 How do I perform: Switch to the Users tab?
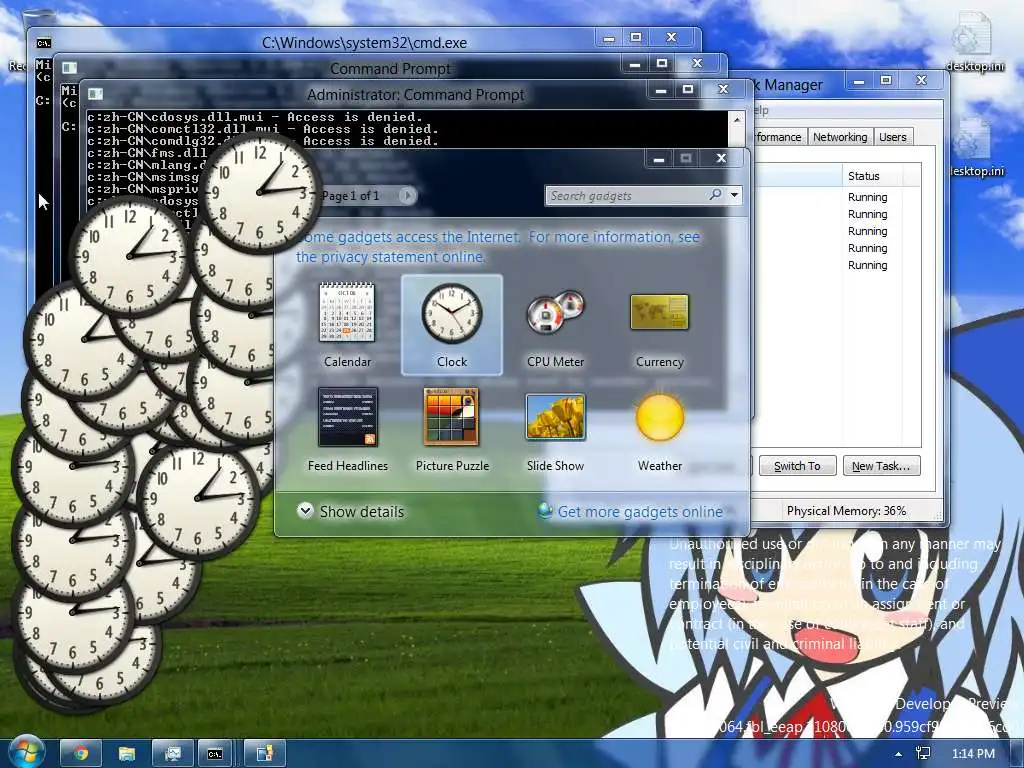click(x=892, y=136)
